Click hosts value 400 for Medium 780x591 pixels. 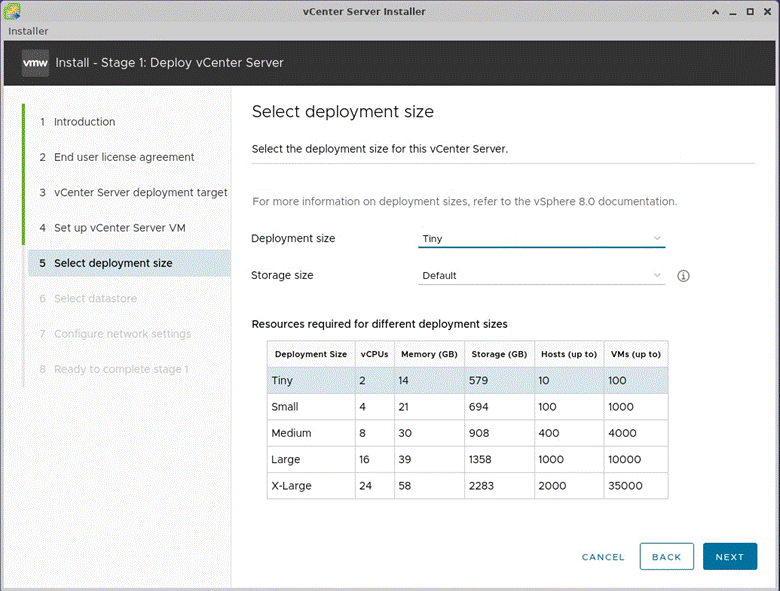point(549,433)
